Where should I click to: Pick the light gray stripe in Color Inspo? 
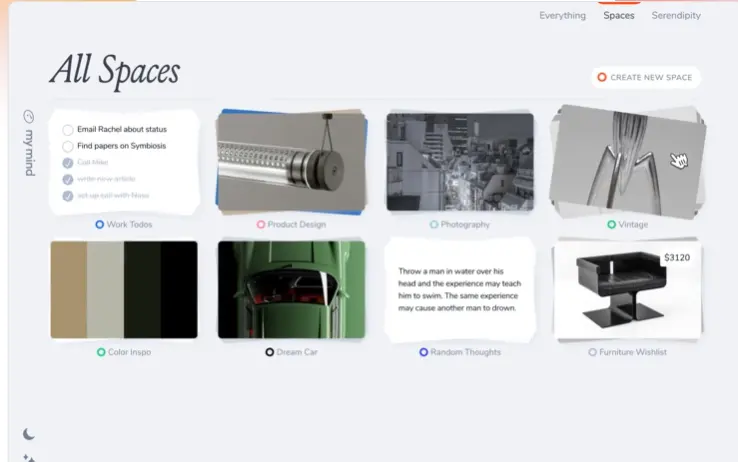(105, 289)
